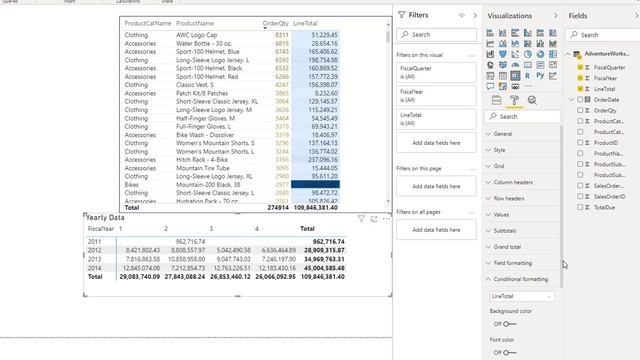Image resolution: width=640 pixels, height=360 pixels.
Task: Click the Filters pane search box
Action: pyautogui.click(x=436, y=35)
